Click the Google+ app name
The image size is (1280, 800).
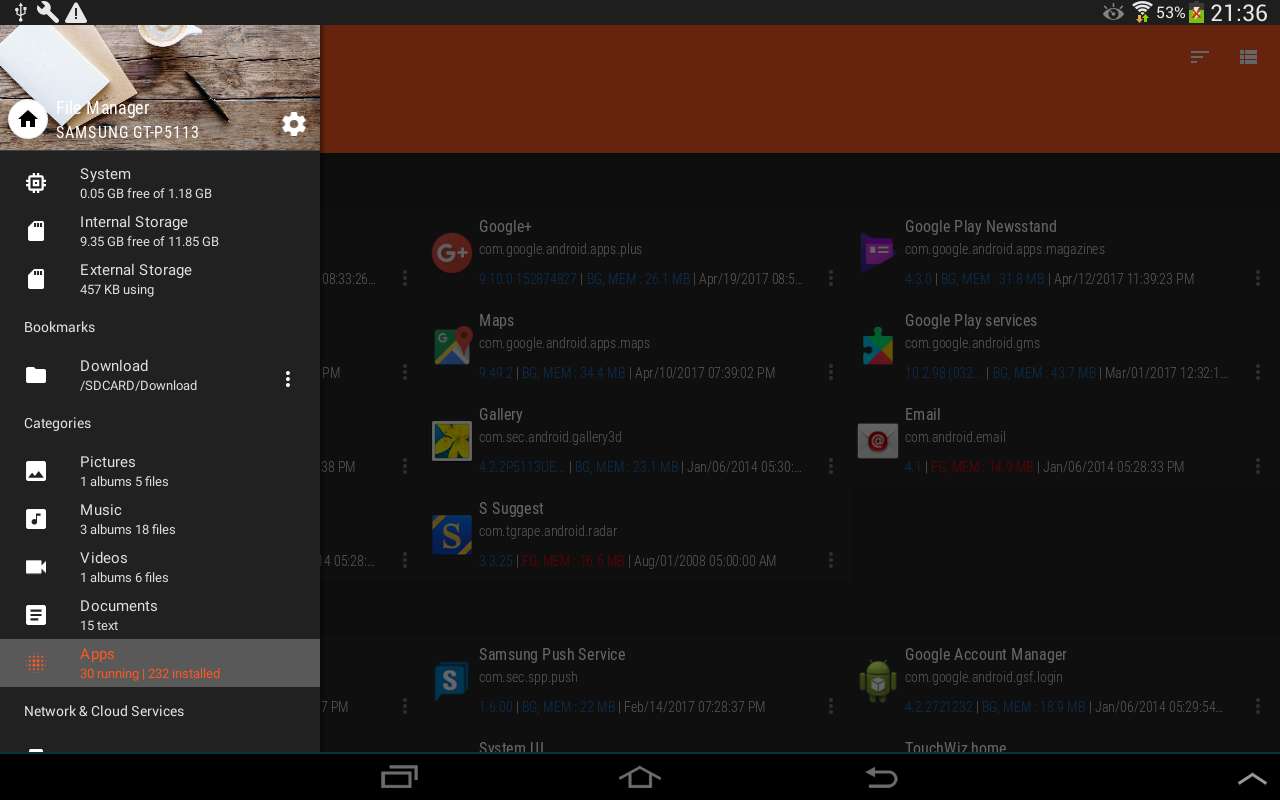(505, 227)
